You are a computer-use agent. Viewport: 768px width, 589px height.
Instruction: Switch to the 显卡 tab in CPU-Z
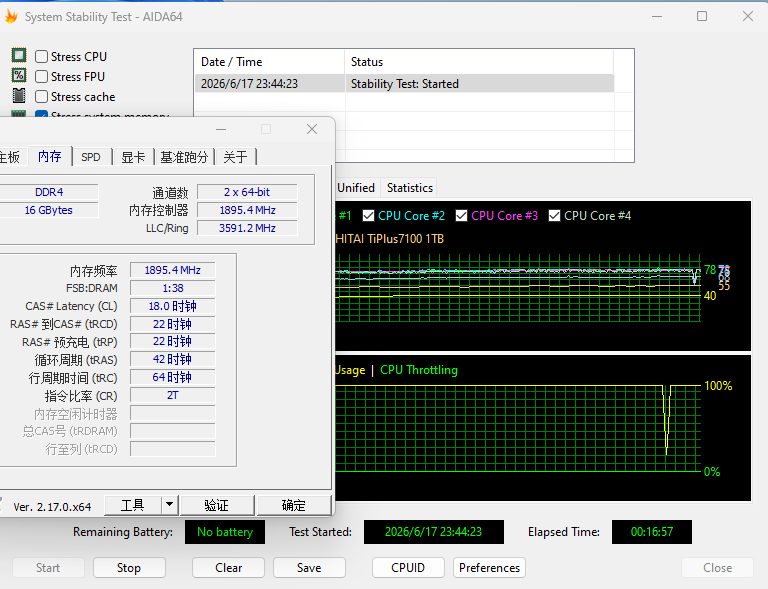[x=133, y=157]
